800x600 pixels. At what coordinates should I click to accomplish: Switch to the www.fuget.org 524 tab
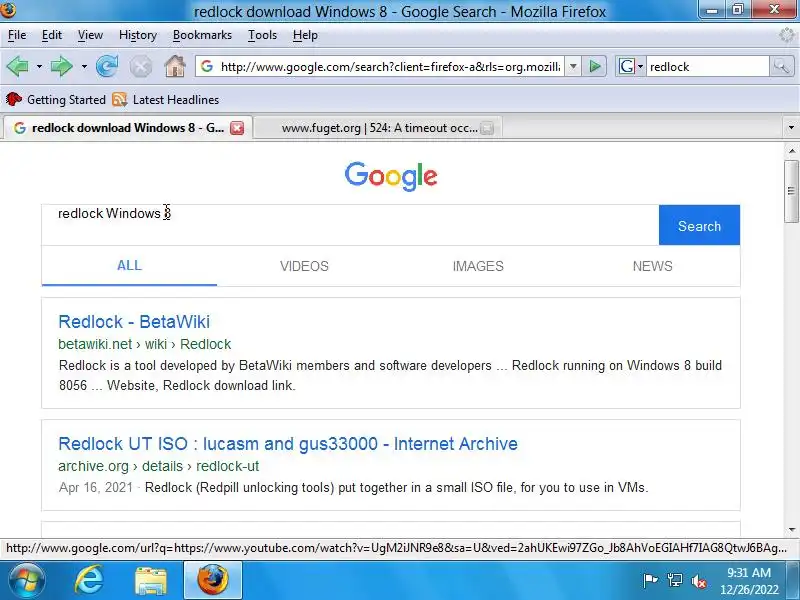[378, 128]
